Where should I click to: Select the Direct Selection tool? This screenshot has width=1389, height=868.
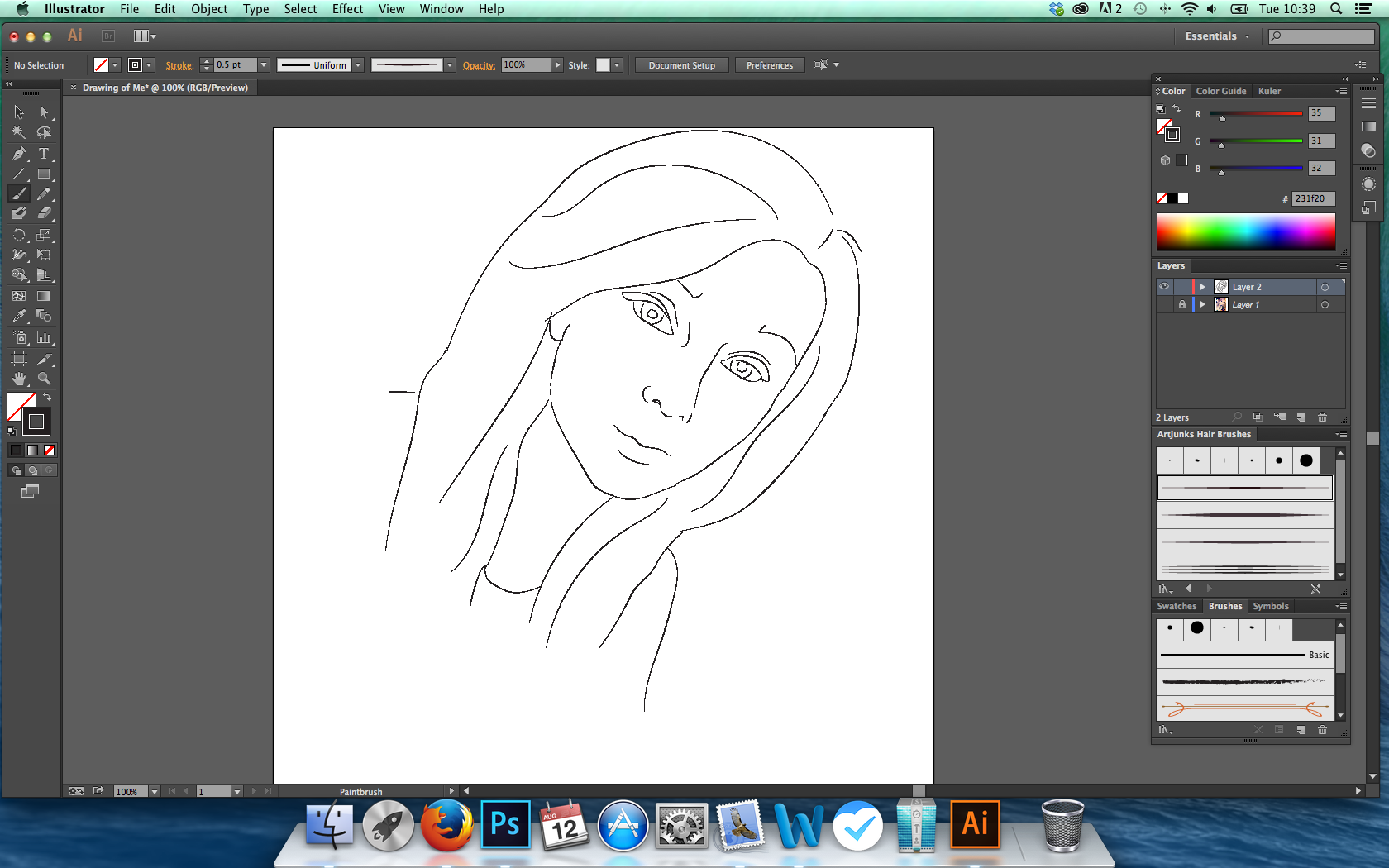pos(44,112)
